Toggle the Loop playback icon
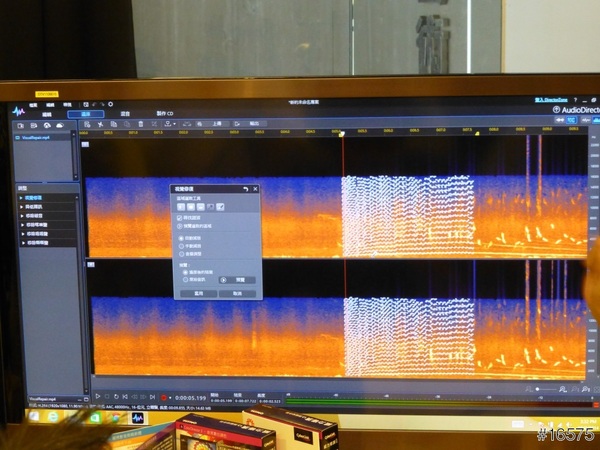 pos(116,397)
